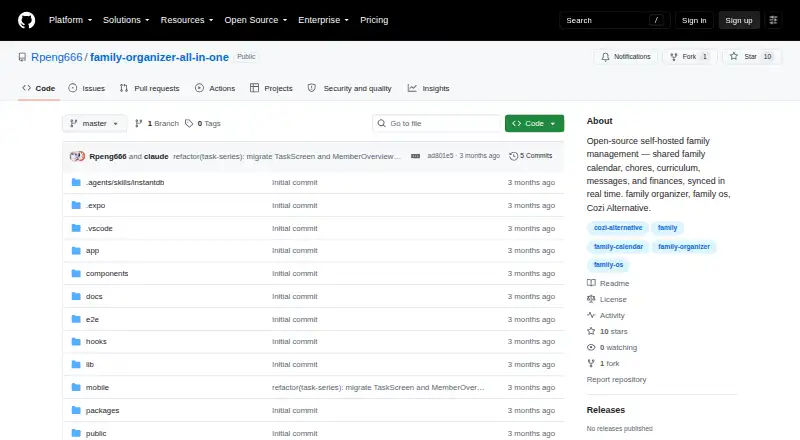Expand the Solutions dropdown menu
Image resolution: width=800 pixels, height=440 pixels.
(x=126, y=20)
